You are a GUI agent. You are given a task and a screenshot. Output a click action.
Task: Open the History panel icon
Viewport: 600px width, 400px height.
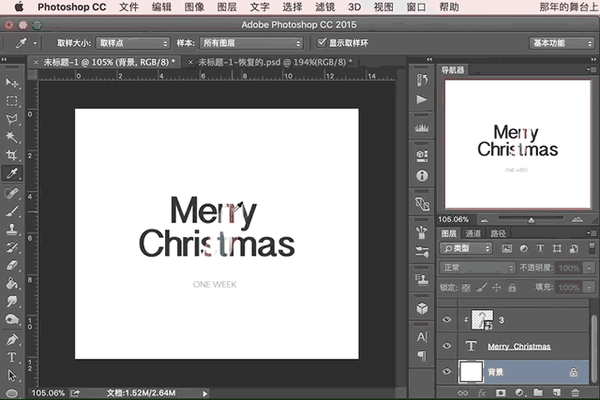pos(422,80)
